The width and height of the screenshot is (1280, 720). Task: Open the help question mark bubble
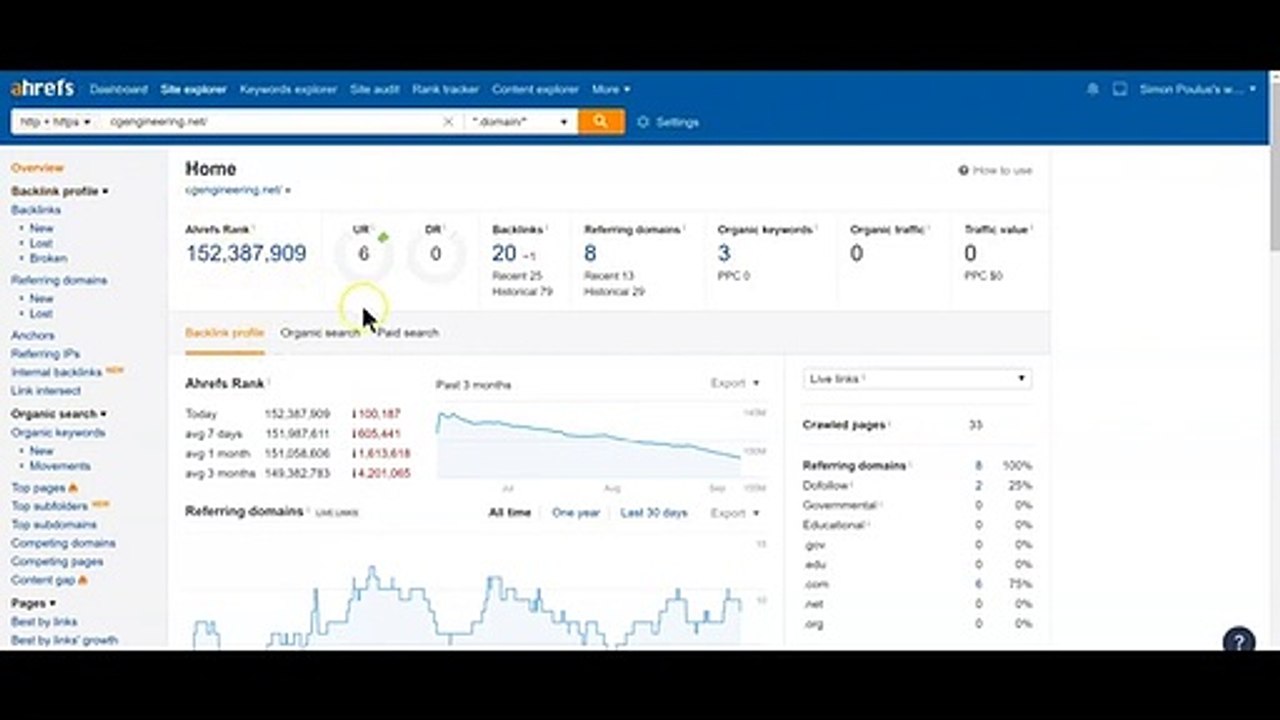(1239, 641)
